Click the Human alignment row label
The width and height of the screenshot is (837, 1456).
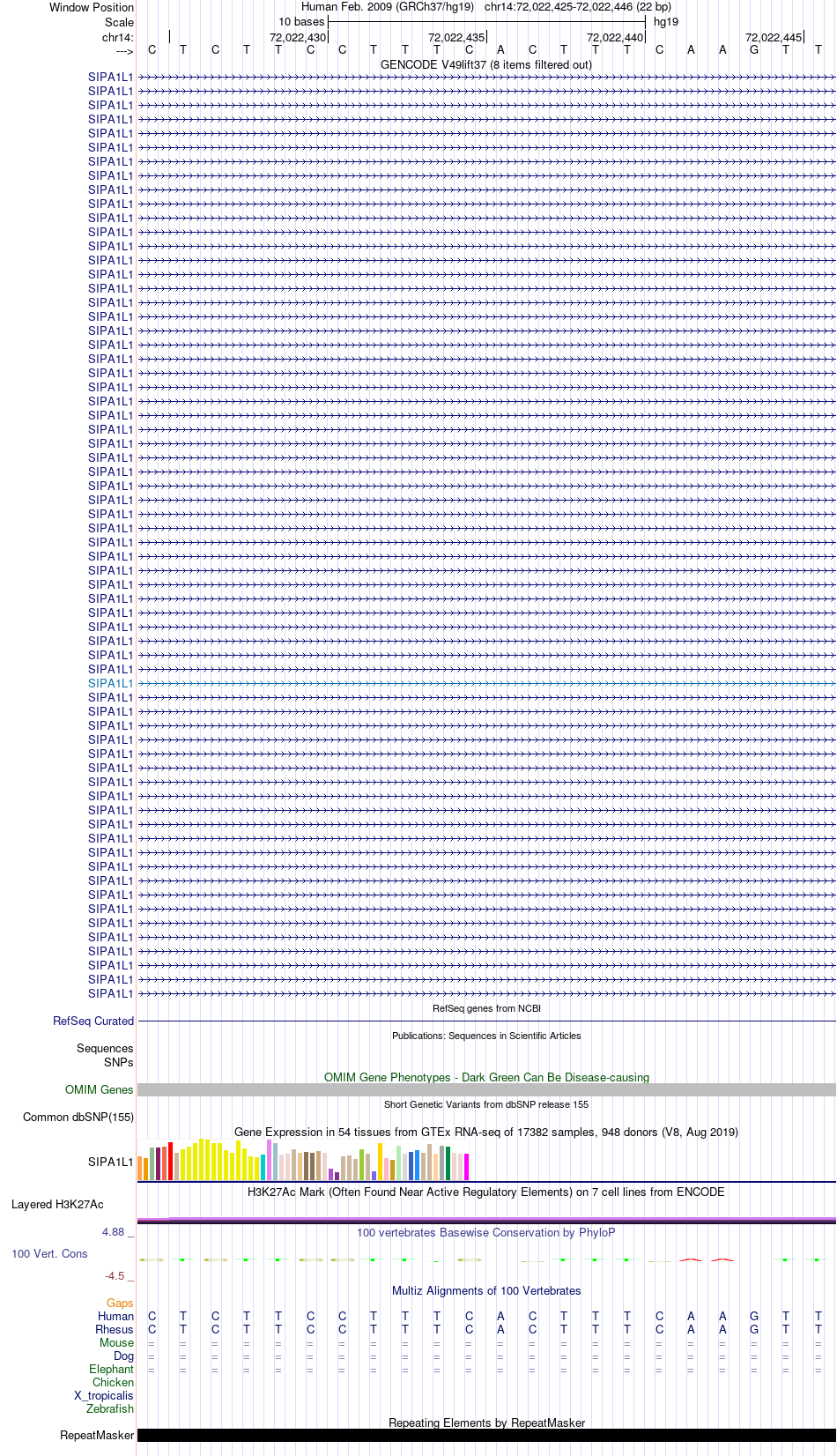(116, 1317)
